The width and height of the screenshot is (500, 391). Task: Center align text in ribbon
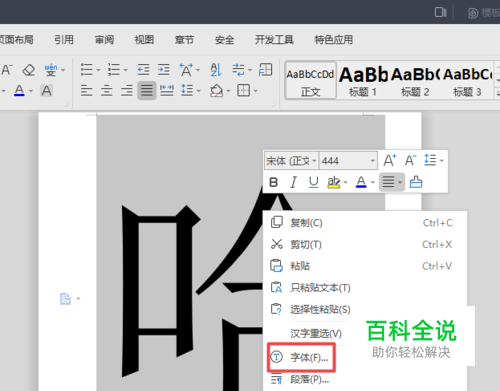107,91
